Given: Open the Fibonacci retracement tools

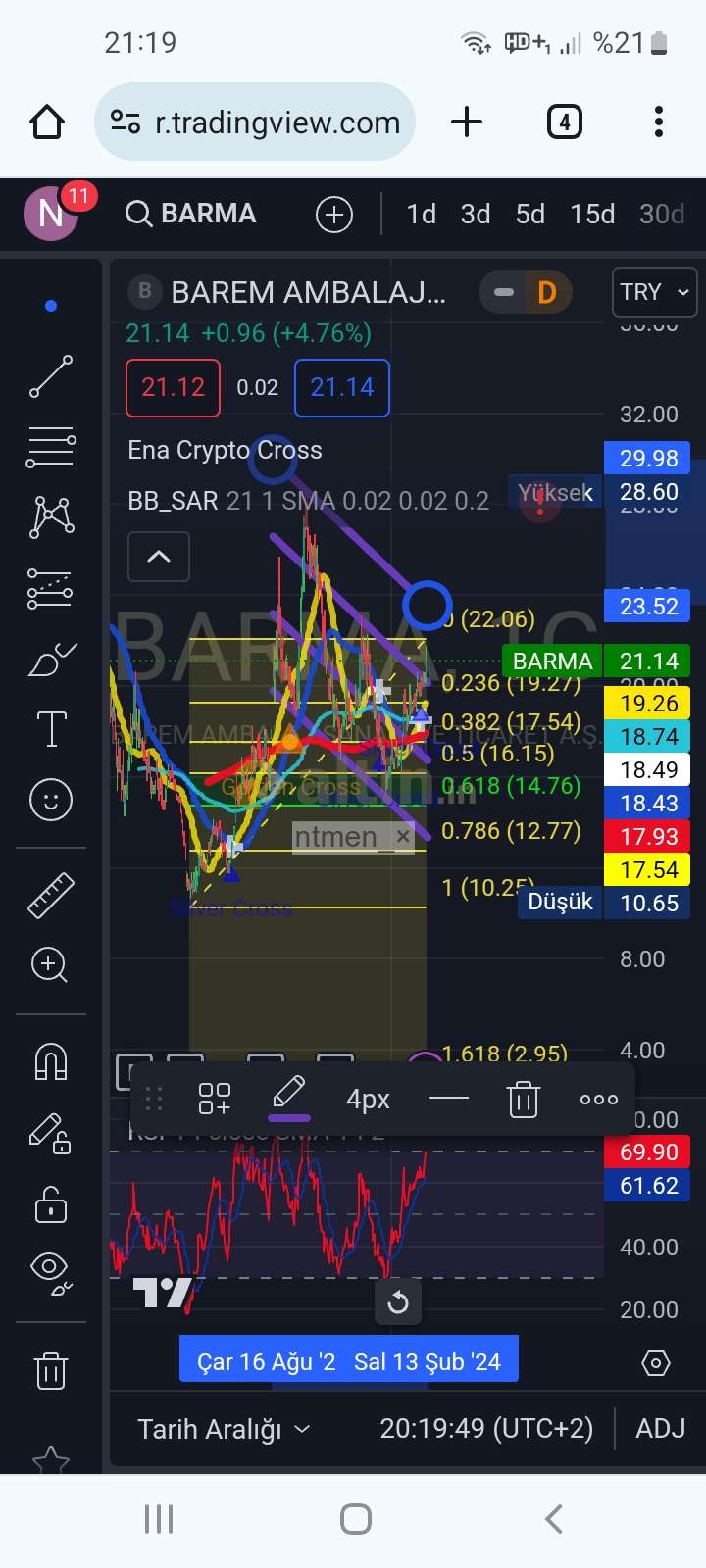Looking at the screenshot, I should point(51,447).
